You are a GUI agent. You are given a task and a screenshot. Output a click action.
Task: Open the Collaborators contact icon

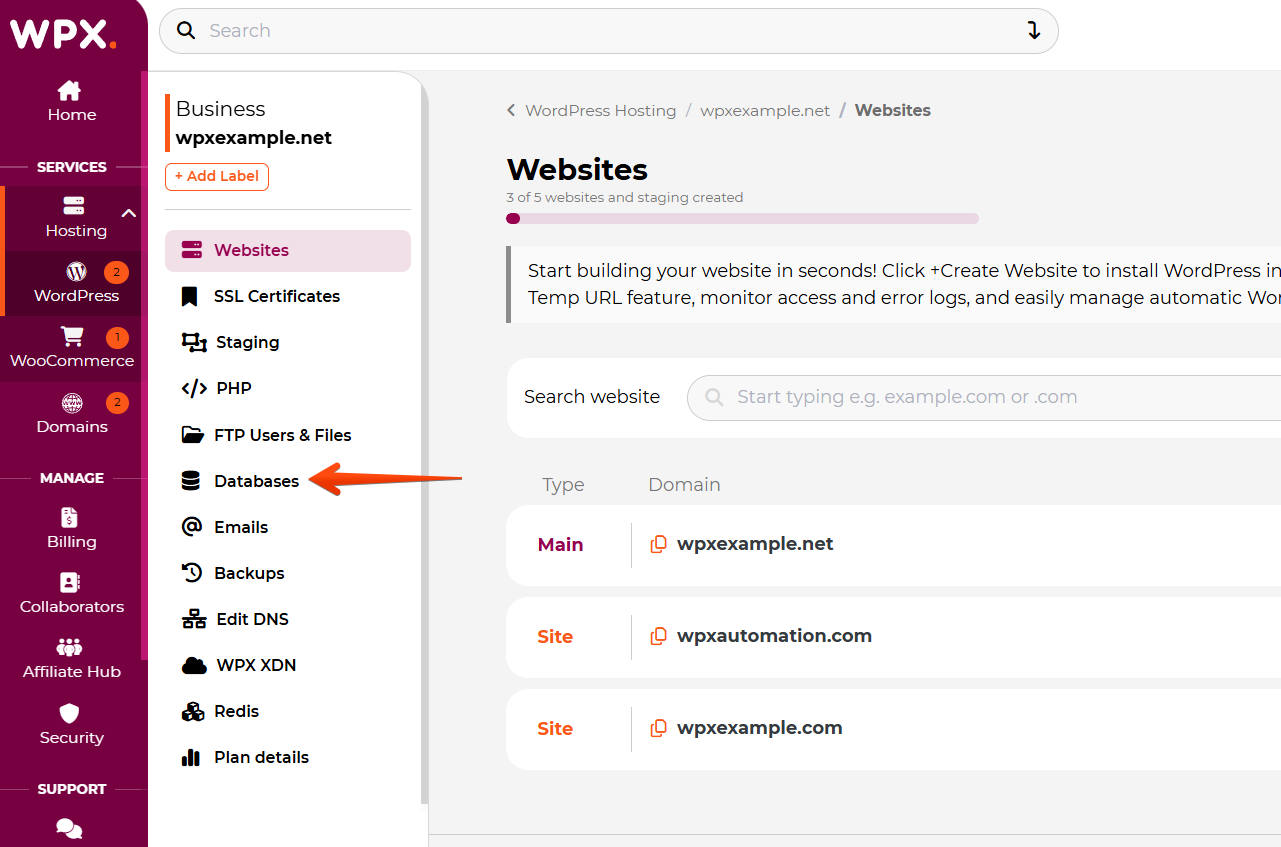coord(69,582)
